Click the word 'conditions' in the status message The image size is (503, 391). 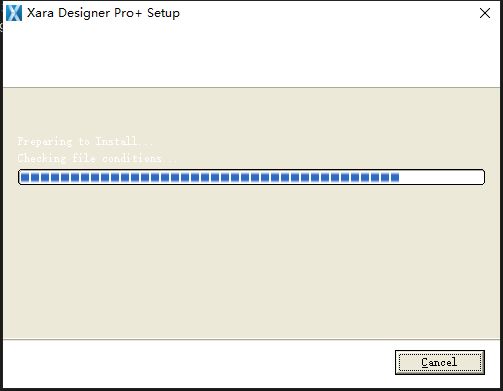click(132, 158)
